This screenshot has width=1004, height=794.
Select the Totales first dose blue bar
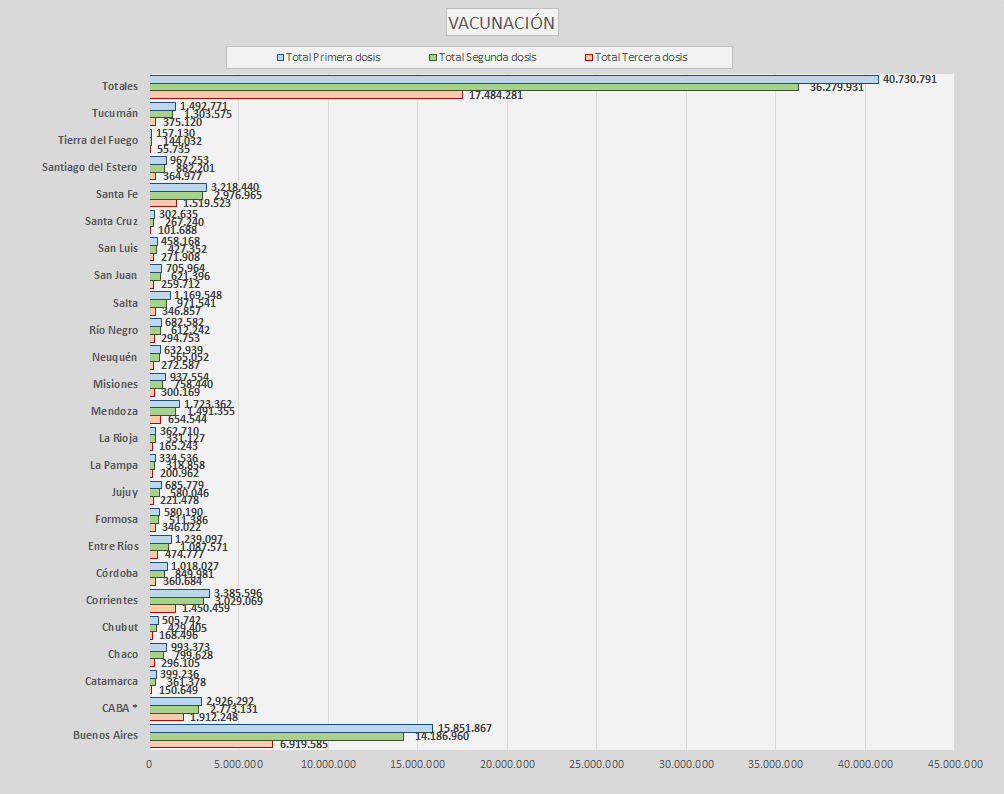pos(514,79)
